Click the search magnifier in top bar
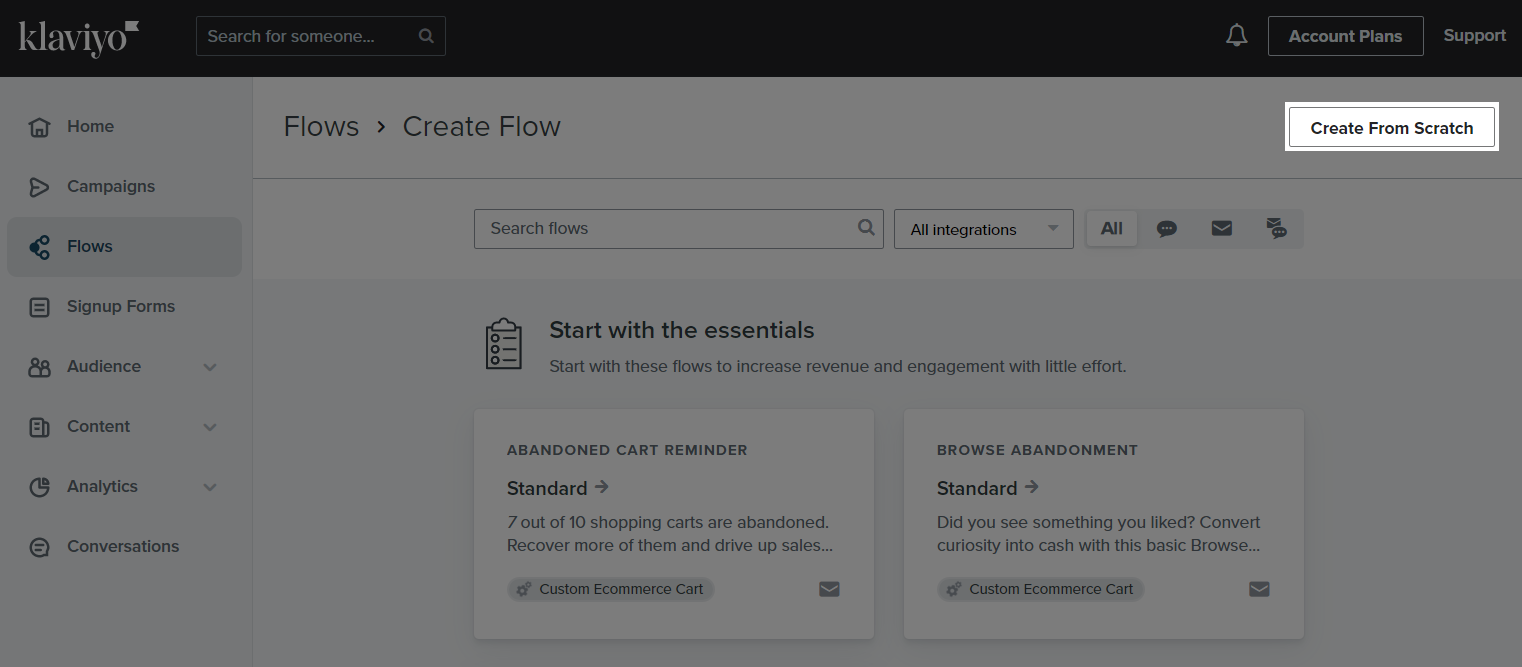 [x=426, y=36]
